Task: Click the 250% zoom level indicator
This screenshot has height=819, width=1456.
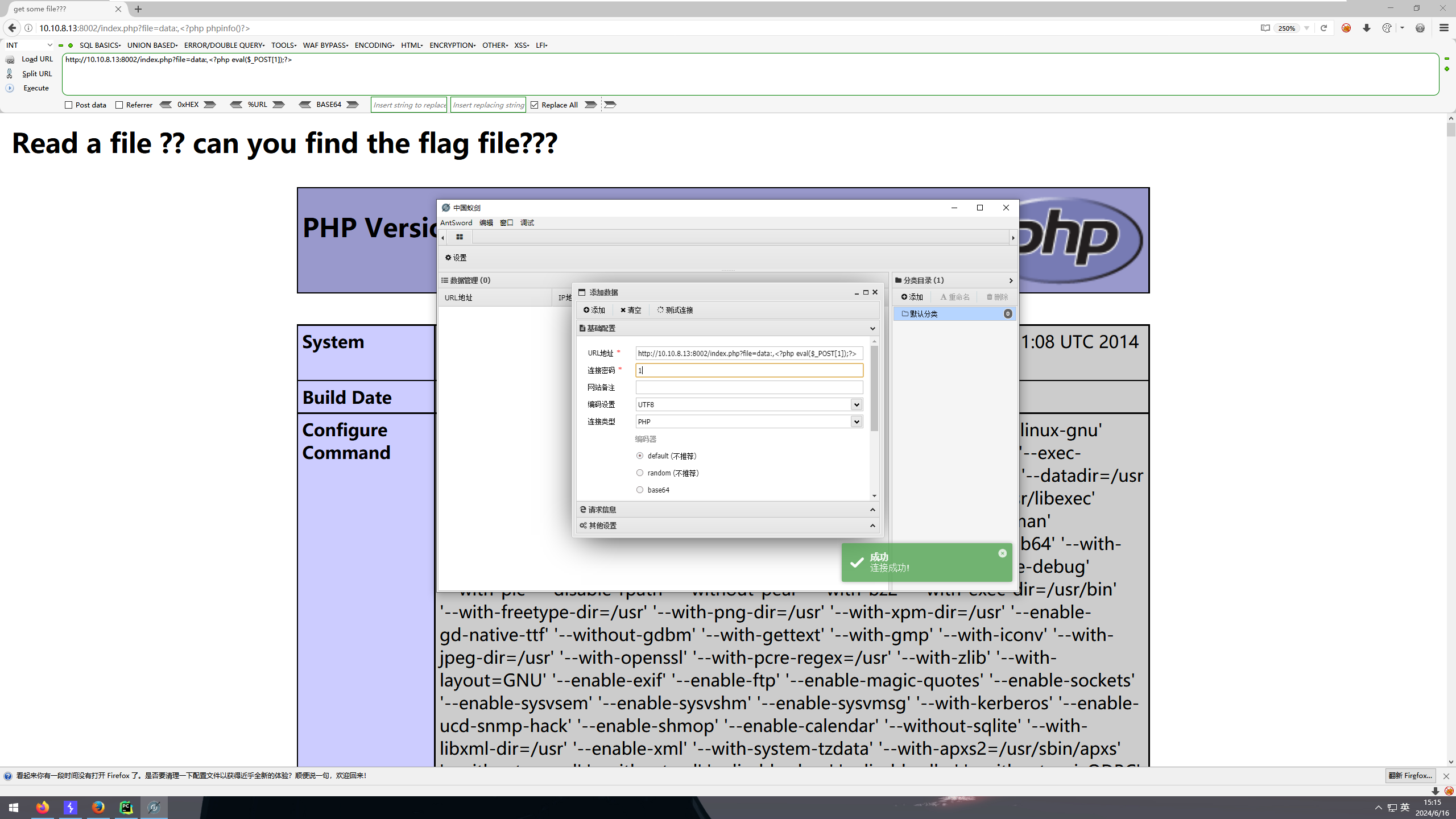Action: coord(1287,28)
